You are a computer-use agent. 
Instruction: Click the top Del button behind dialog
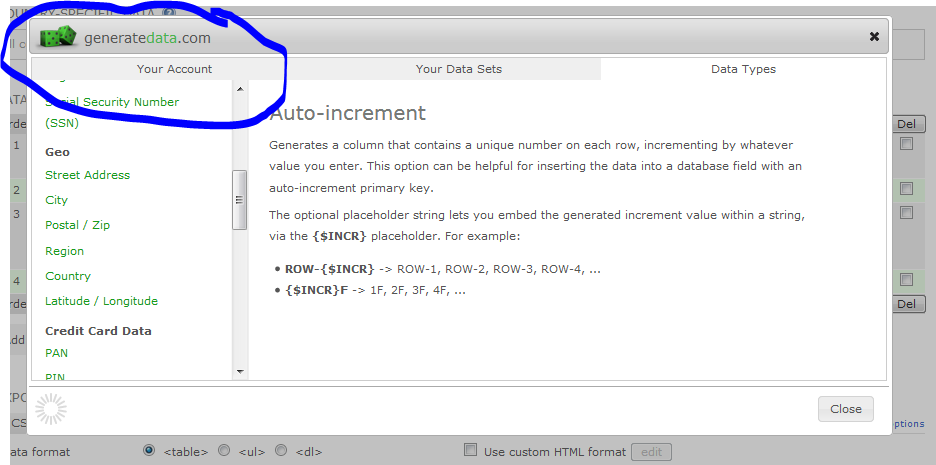pyautogui.click(x=906, y=124)
